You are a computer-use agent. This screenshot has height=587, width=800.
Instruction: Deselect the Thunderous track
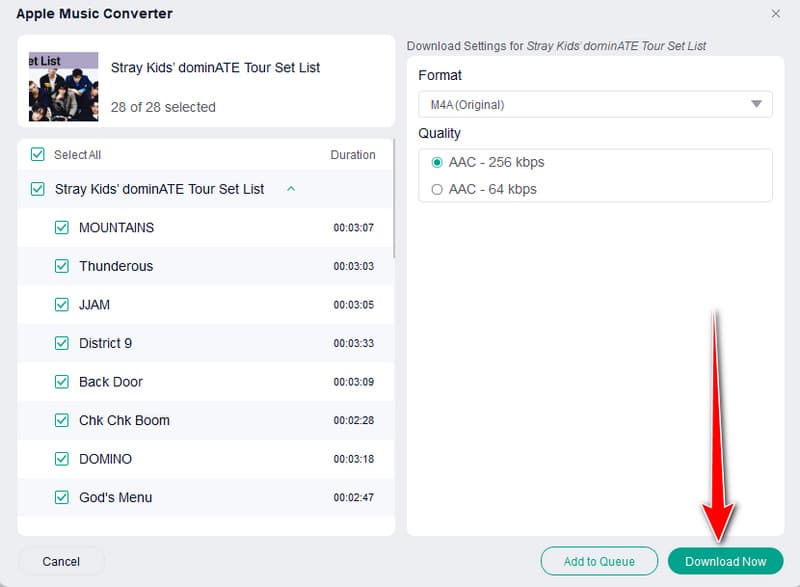click(61, 266)
